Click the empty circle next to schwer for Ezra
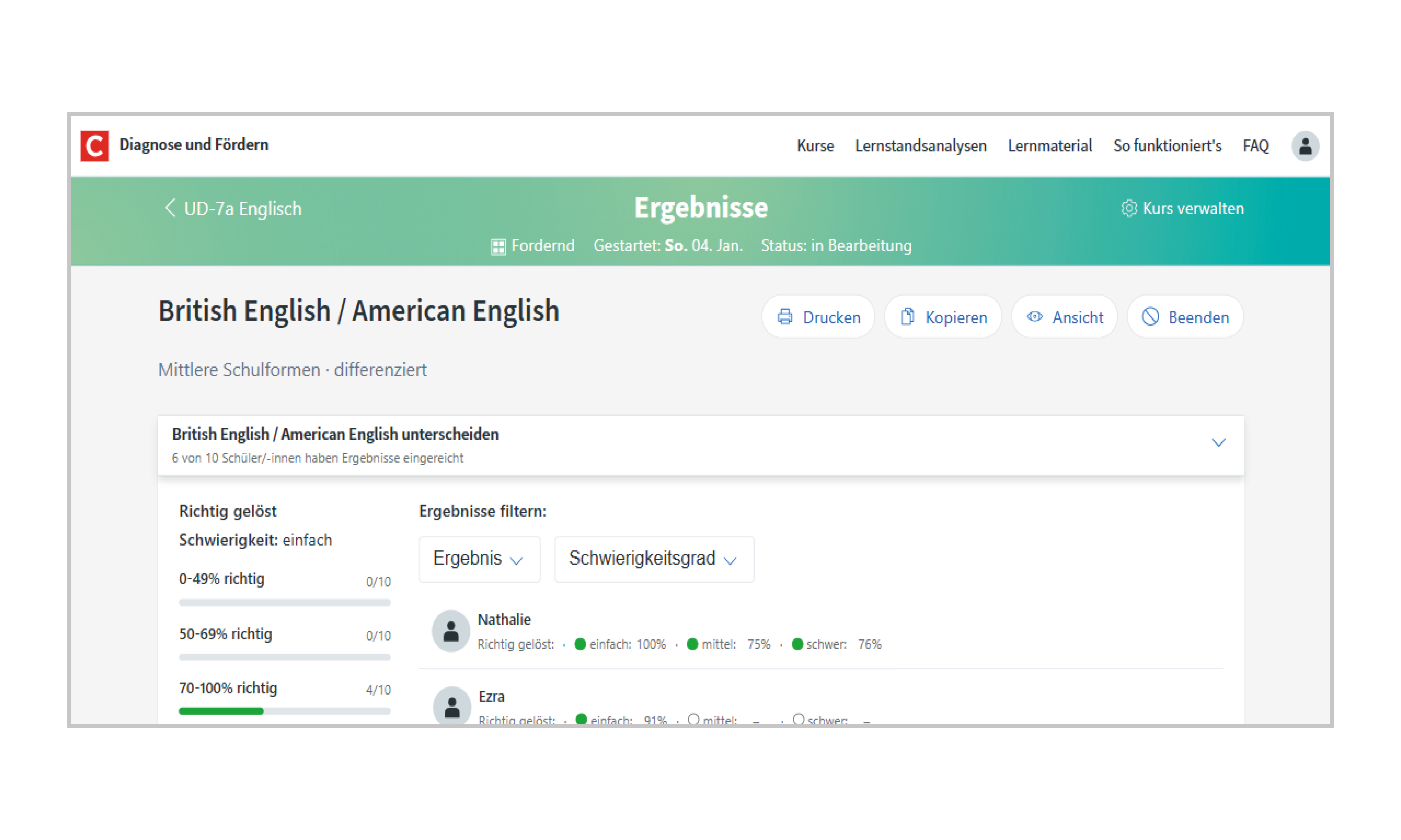1401x840 pixels. pos(798,720)
